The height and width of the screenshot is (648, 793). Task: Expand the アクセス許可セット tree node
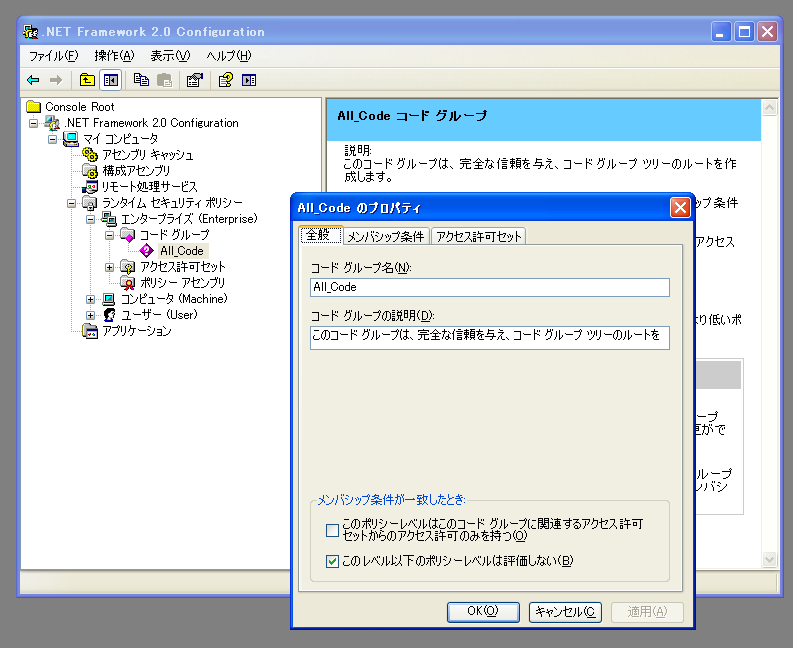pos(109,267)
